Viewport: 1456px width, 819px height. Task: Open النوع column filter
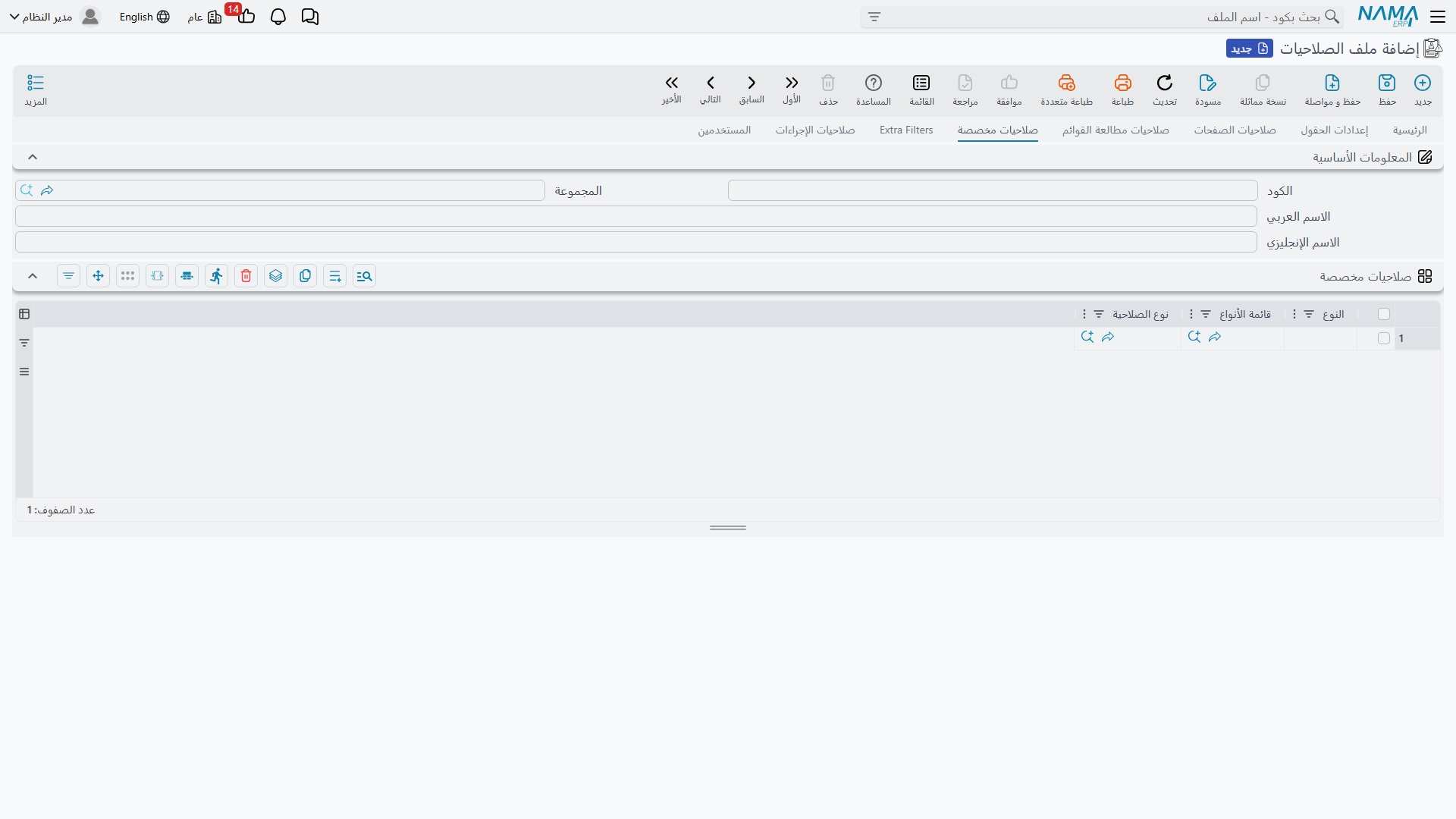(1309, 314)
